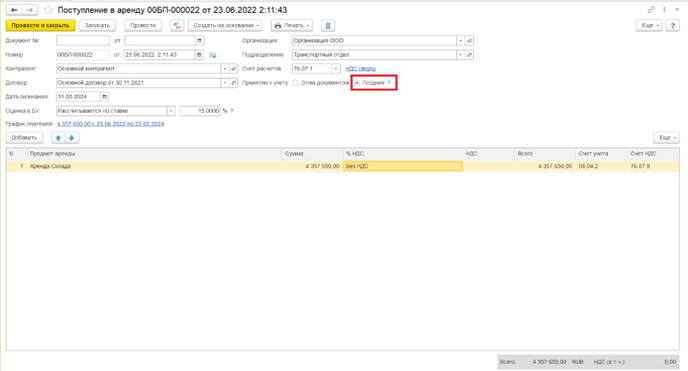Expand Договор dropdown list
This screenshot has height=371, width=688.
point(225,83)
